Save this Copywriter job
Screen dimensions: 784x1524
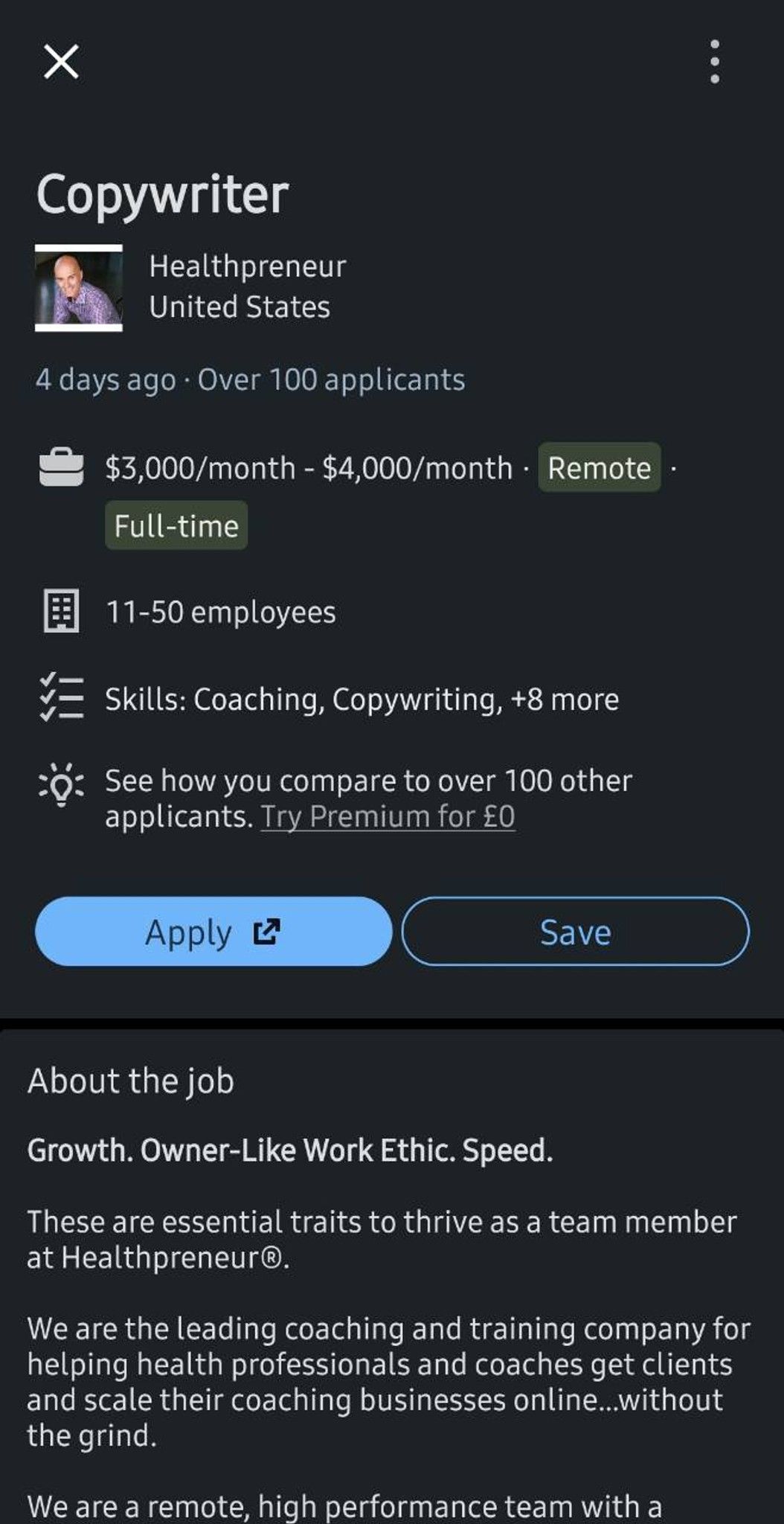(576, 932)
